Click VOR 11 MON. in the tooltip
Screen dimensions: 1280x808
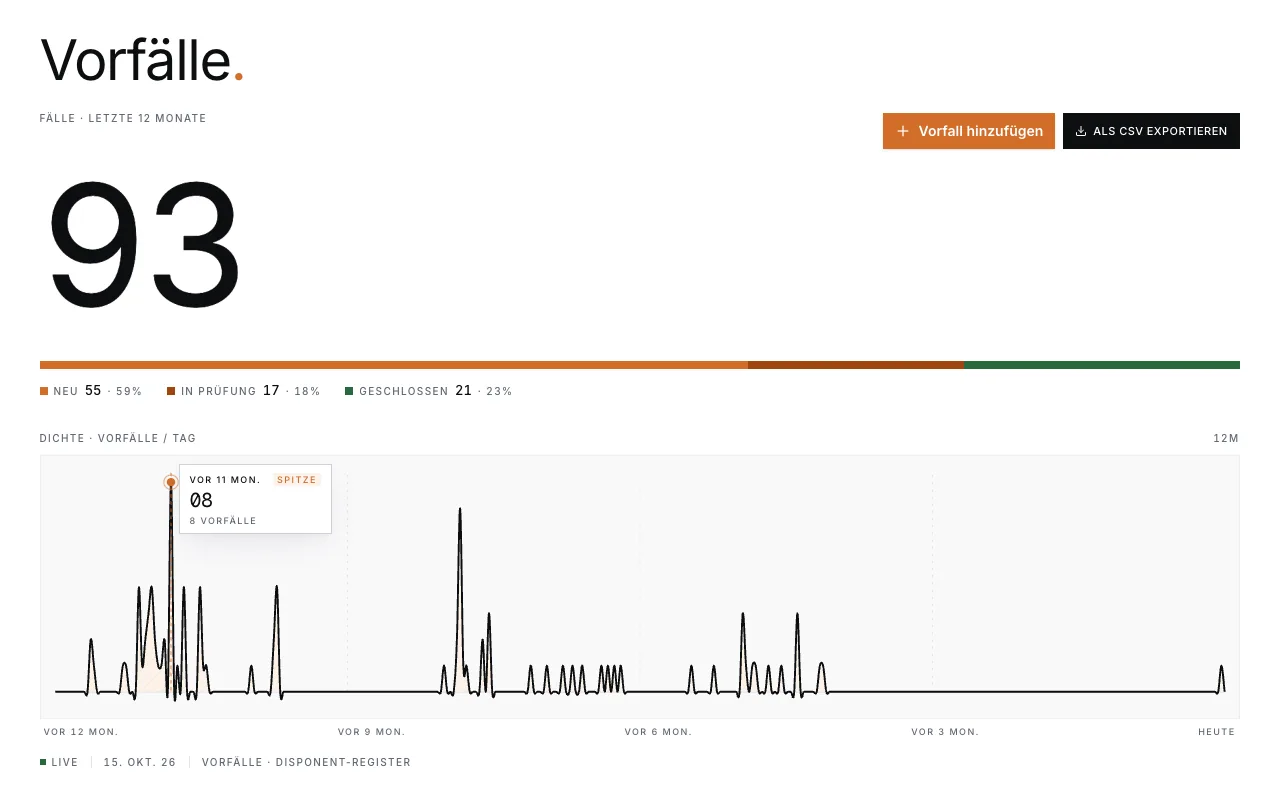tap(225, 480)
